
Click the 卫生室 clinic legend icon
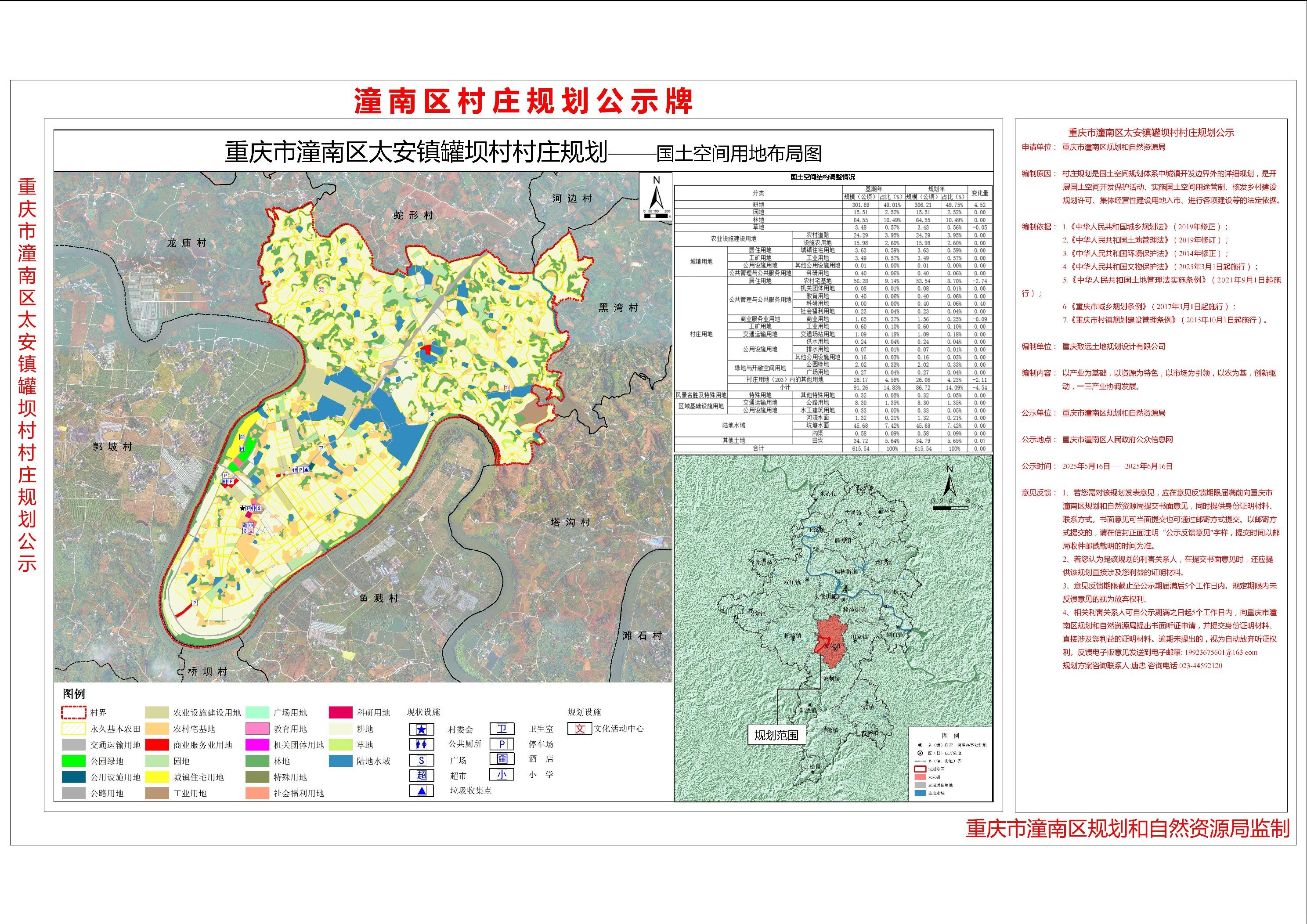coord(502,729)
